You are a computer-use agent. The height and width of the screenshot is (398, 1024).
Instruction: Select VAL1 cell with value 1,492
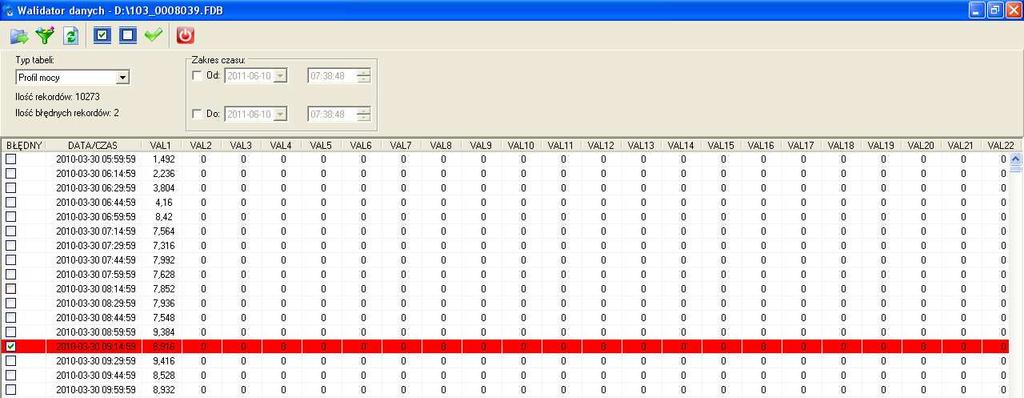pos(162,159)
